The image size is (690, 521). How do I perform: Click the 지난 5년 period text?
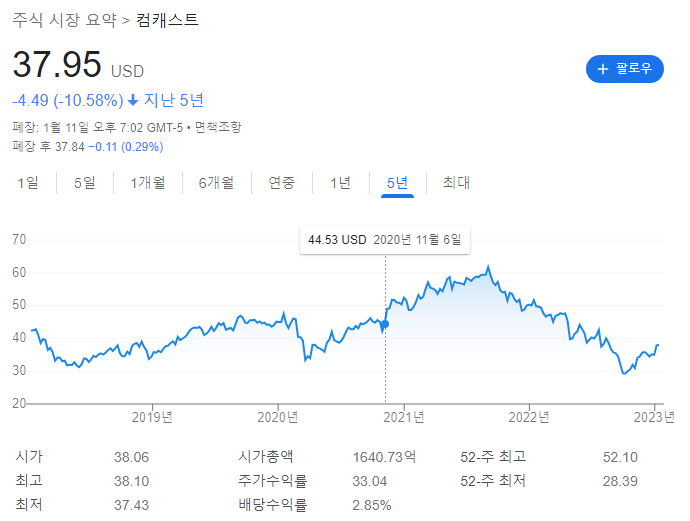click(x=174, y=100)
